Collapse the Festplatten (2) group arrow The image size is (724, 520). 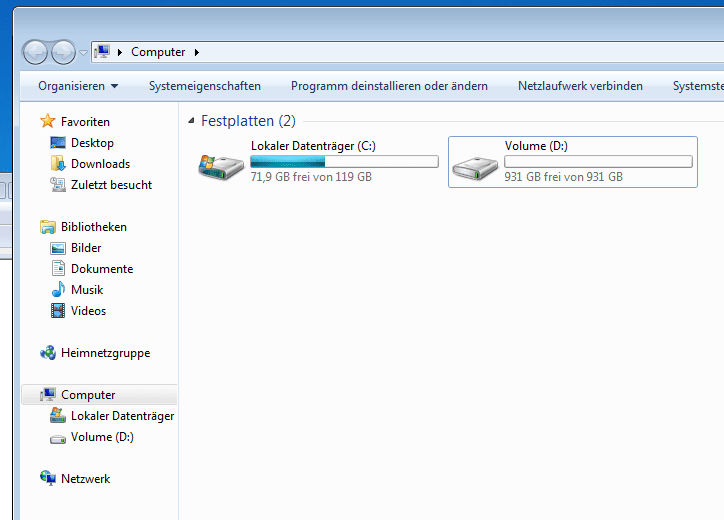191,121
